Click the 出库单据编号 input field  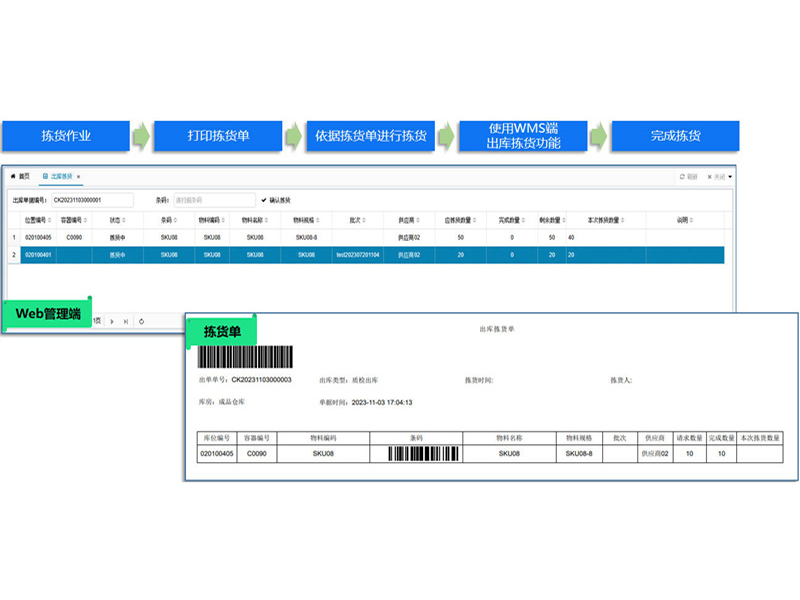91,200
